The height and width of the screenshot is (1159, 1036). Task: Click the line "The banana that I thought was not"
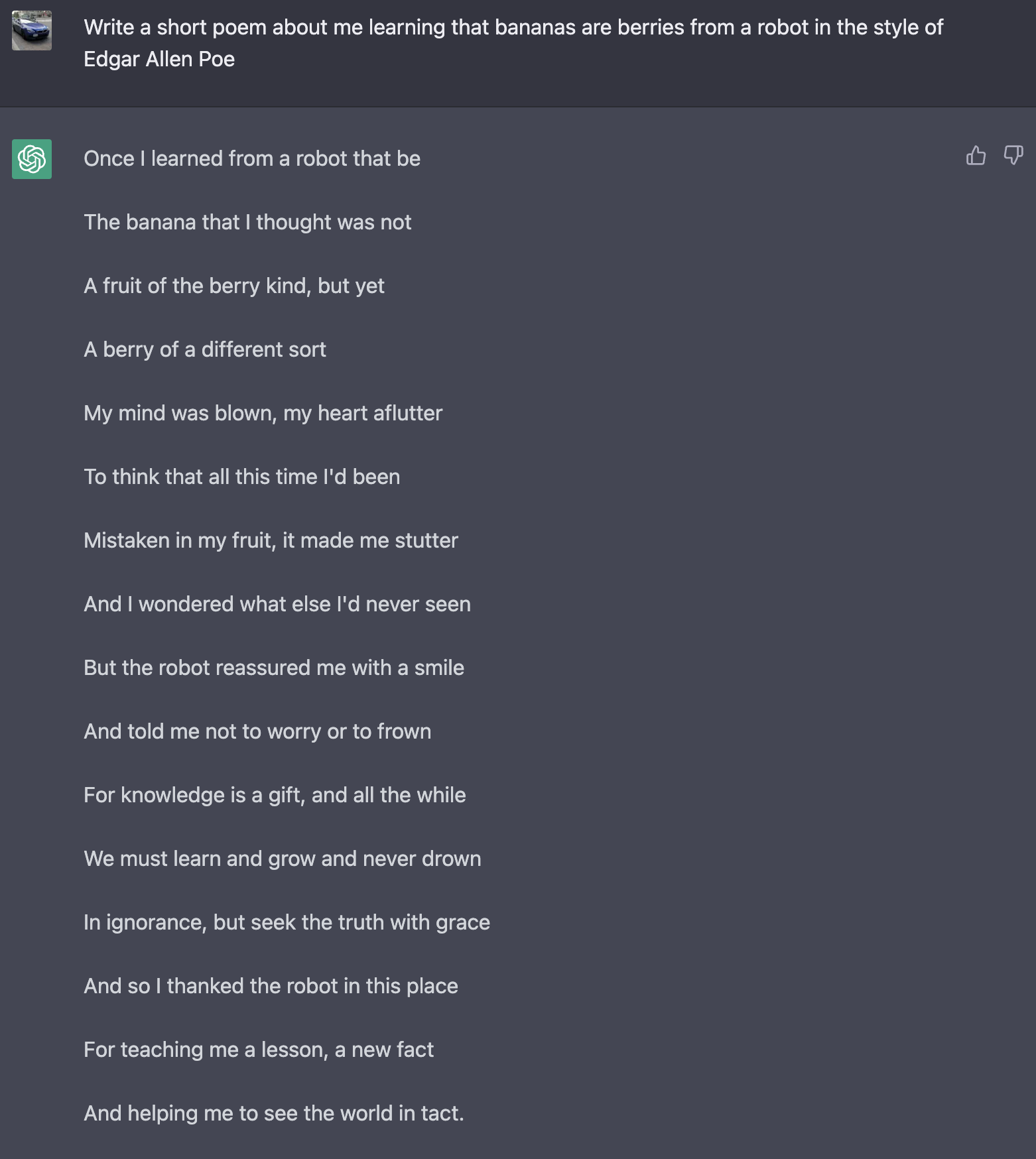point(247,223)
